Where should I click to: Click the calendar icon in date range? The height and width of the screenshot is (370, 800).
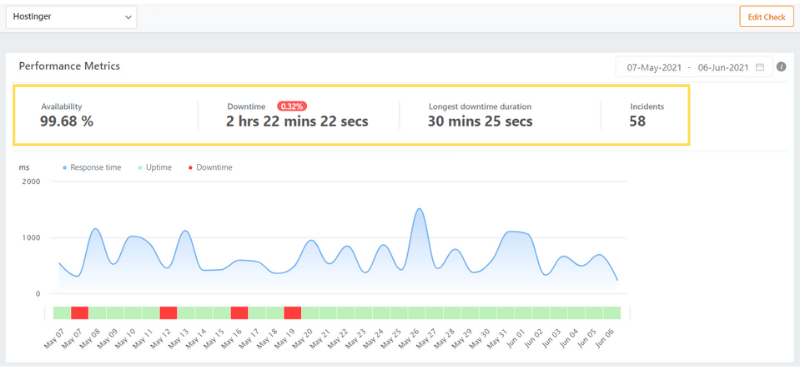pos(760,67)
